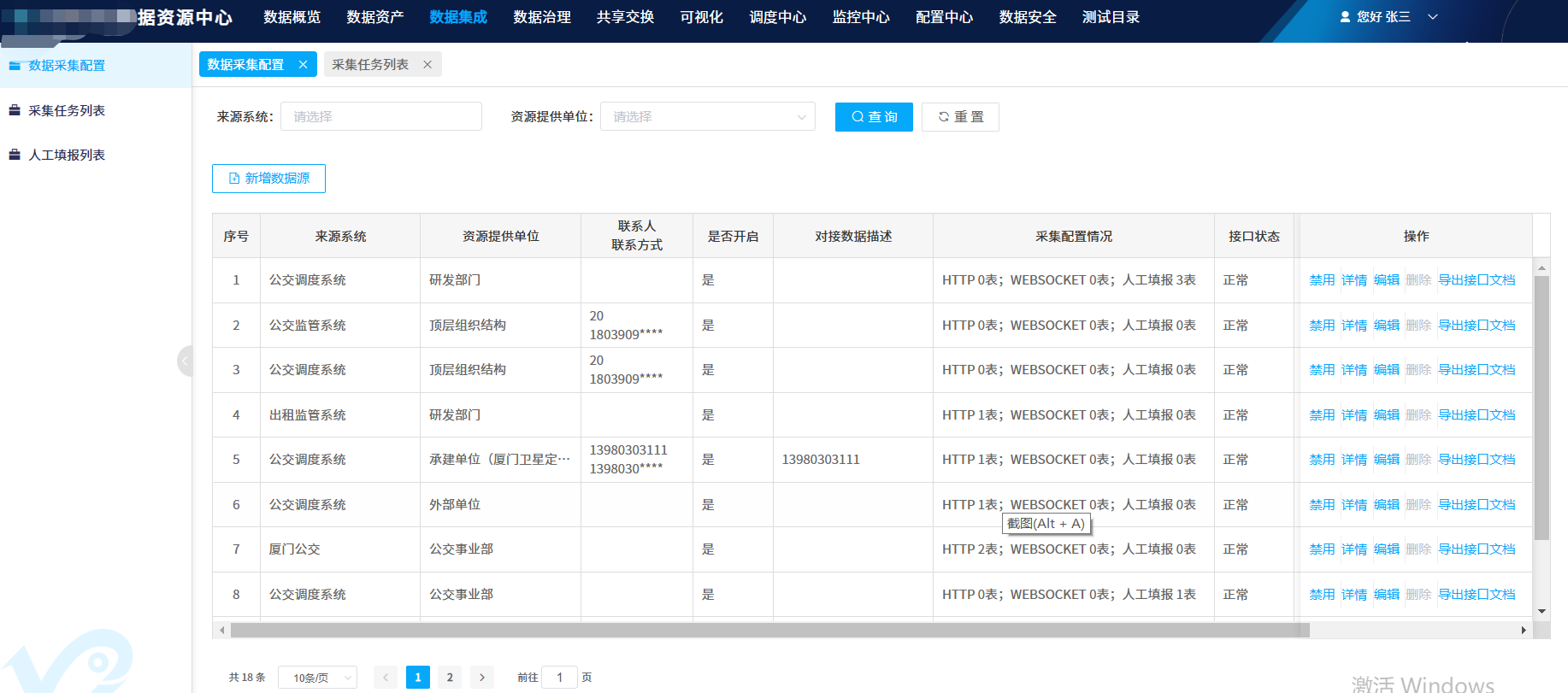Click the 查询 search button

874,116
